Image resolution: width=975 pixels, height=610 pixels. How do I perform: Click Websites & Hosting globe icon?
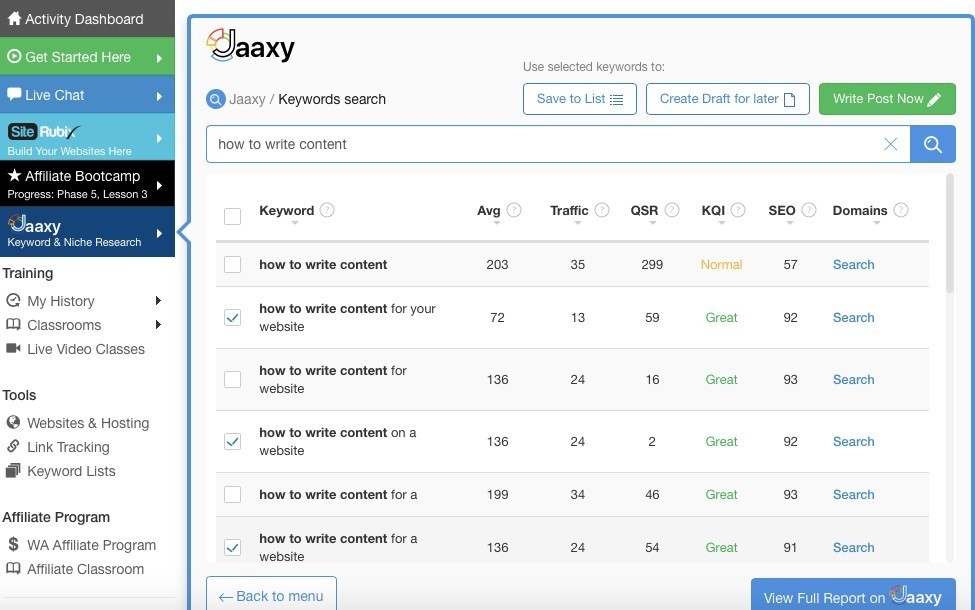(13, 422)
